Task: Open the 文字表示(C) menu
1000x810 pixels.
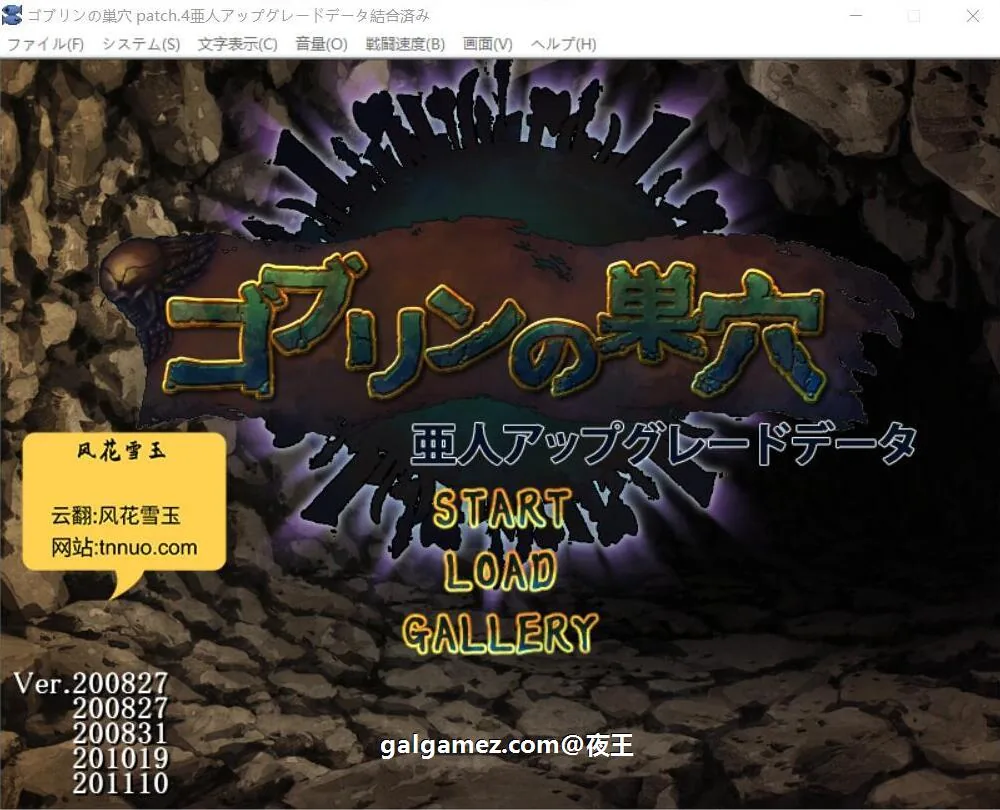Action: pyautogui.click(x=237, y=44)
